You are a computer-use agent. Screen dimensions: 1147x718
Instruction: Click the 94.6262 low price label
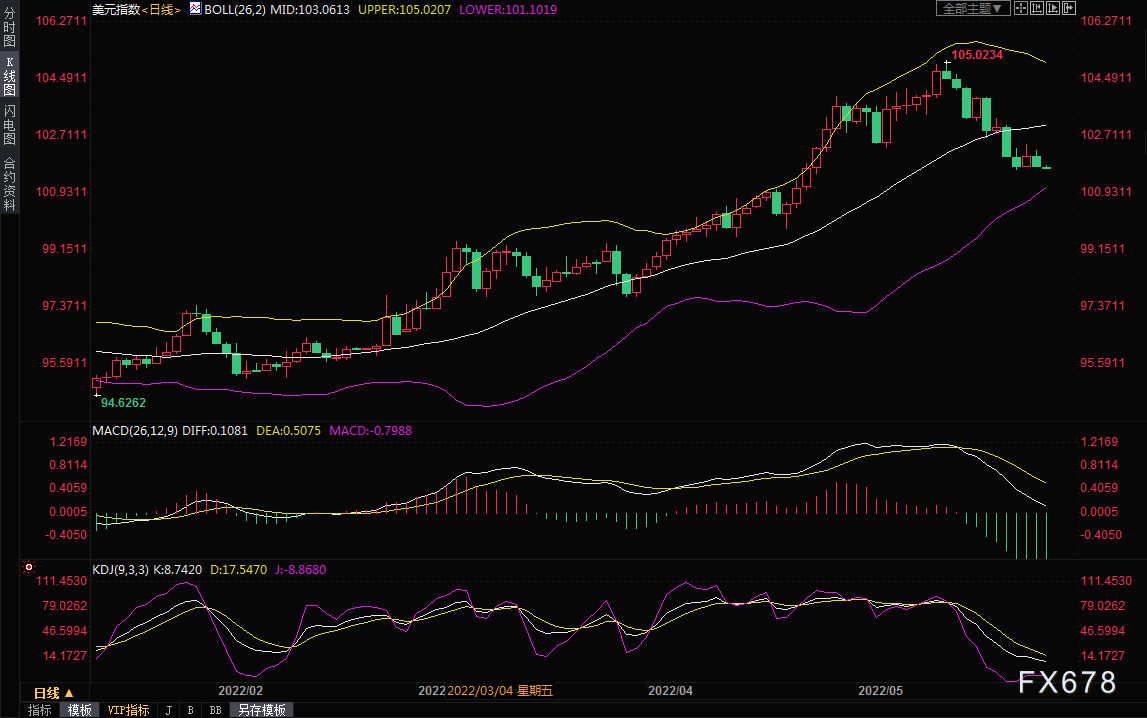coord(123,403)
